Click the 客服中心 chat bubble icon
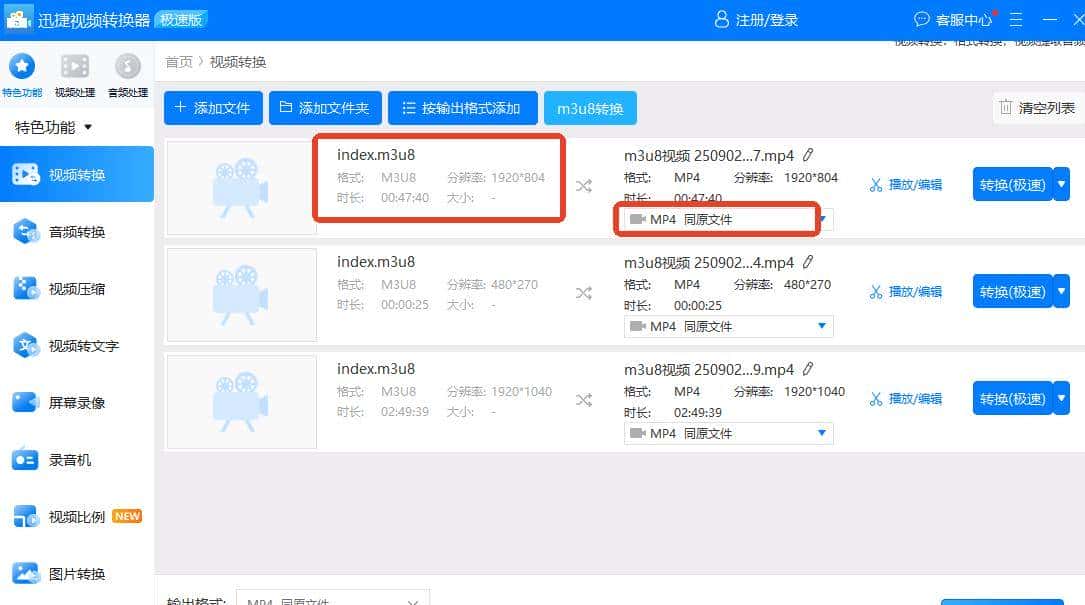The height and width of the screenshot is (605, 1085). click(x=922, y=19)
